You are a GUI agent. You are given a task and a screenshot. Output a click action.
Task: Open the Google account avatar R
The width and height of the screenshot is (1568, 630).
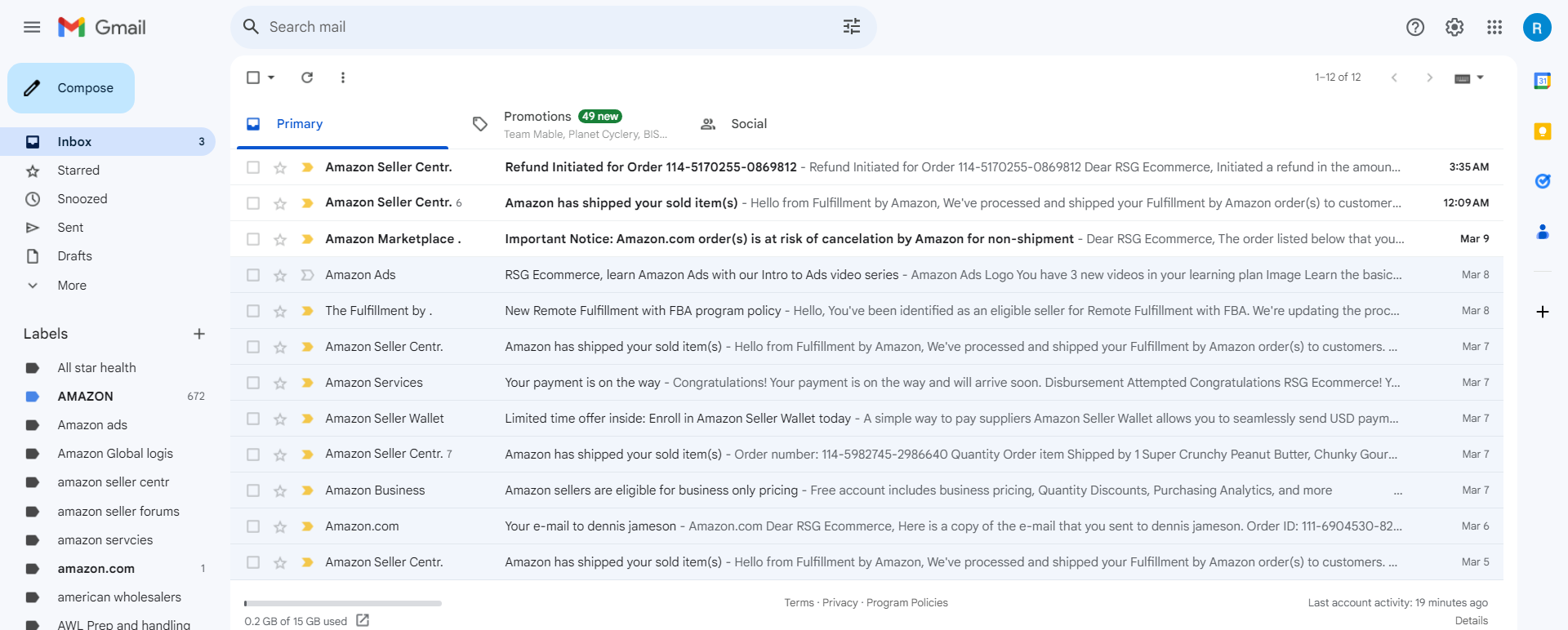1537,28
